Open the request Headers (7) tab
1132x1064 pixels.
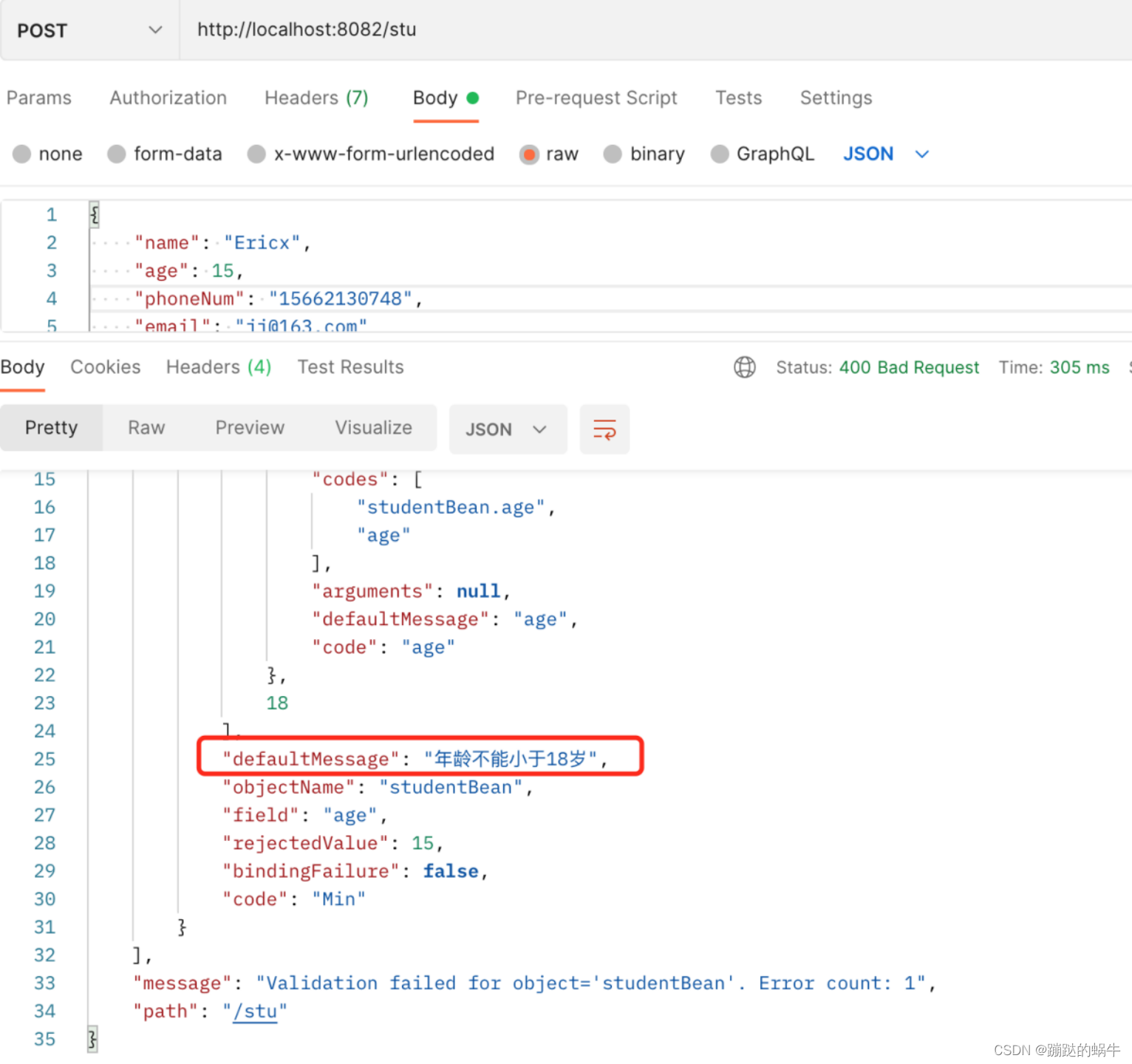pyautogui.click(x=316, y=98)
